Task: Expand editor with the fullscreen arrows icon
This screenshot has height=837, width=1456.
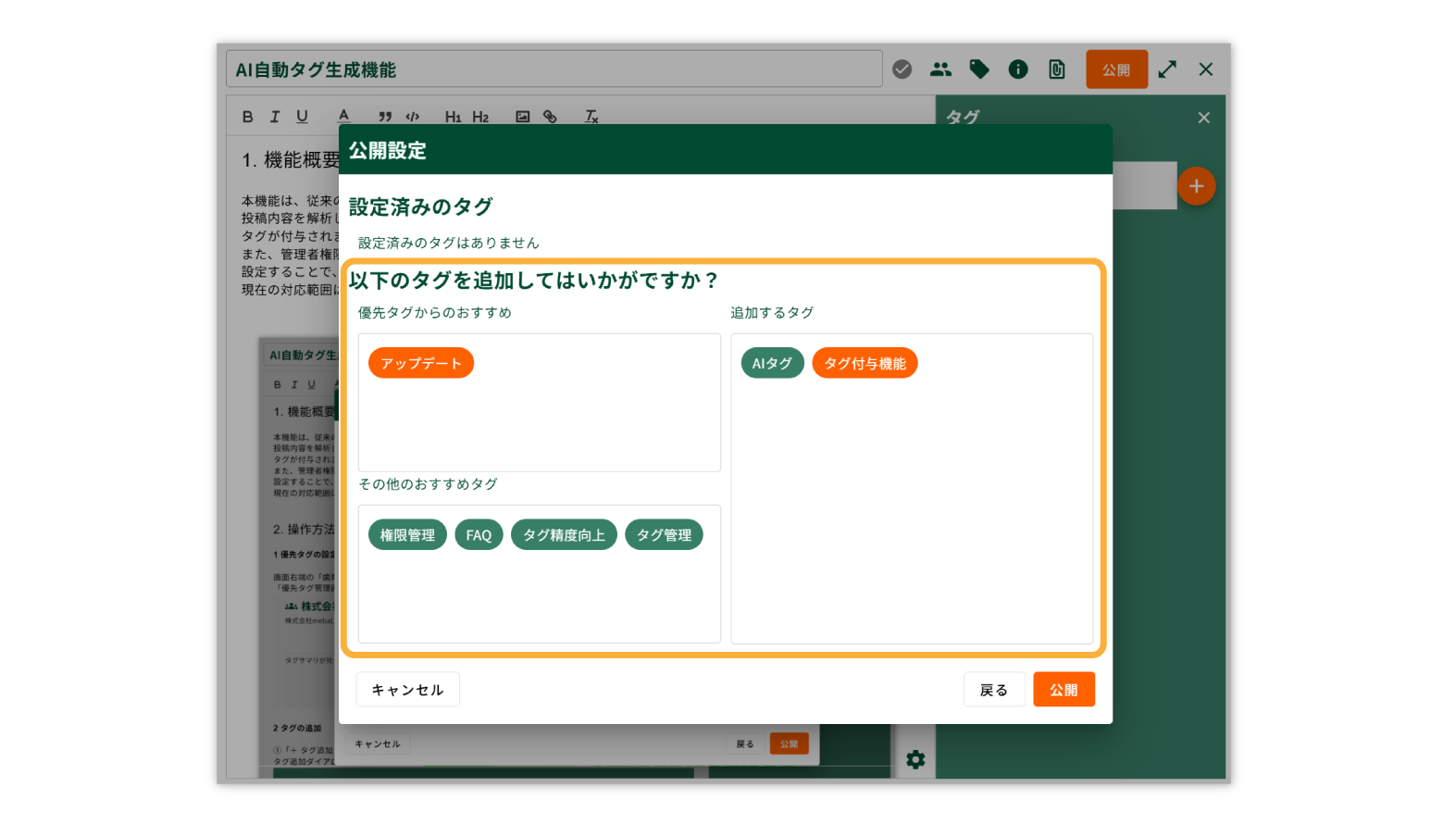Action: pyautogui.click(x=1167, y=69)
